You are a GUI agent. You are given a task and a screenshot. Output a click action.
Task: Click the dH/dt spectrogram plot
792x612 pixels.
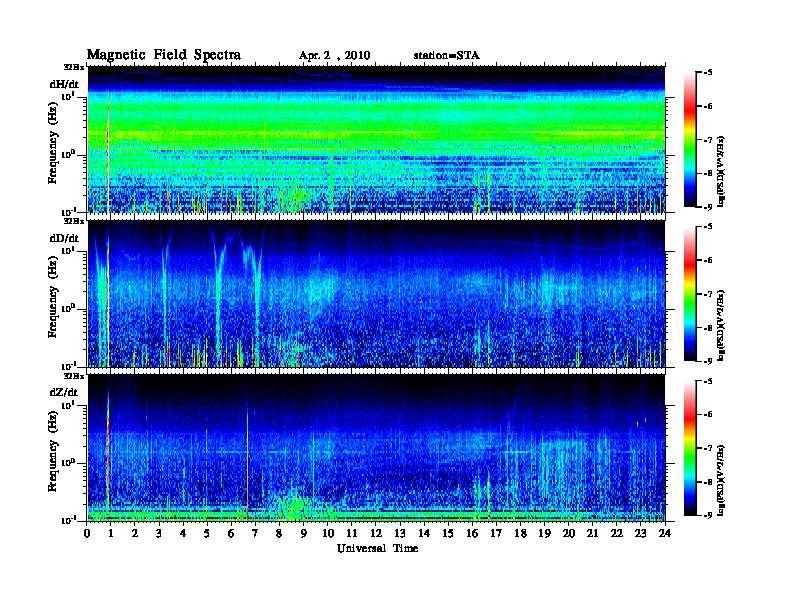pyautogui.click(x=377, y=139)
